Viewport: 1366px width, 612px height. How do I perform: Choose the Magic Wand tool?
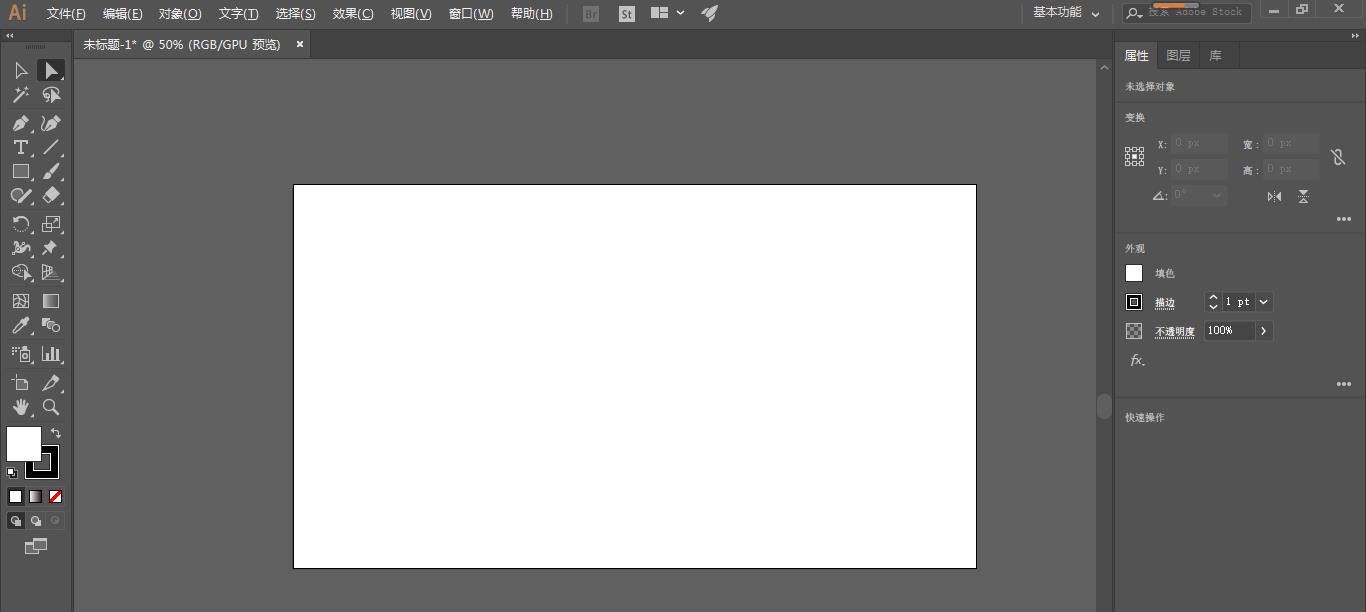(20, 95)
